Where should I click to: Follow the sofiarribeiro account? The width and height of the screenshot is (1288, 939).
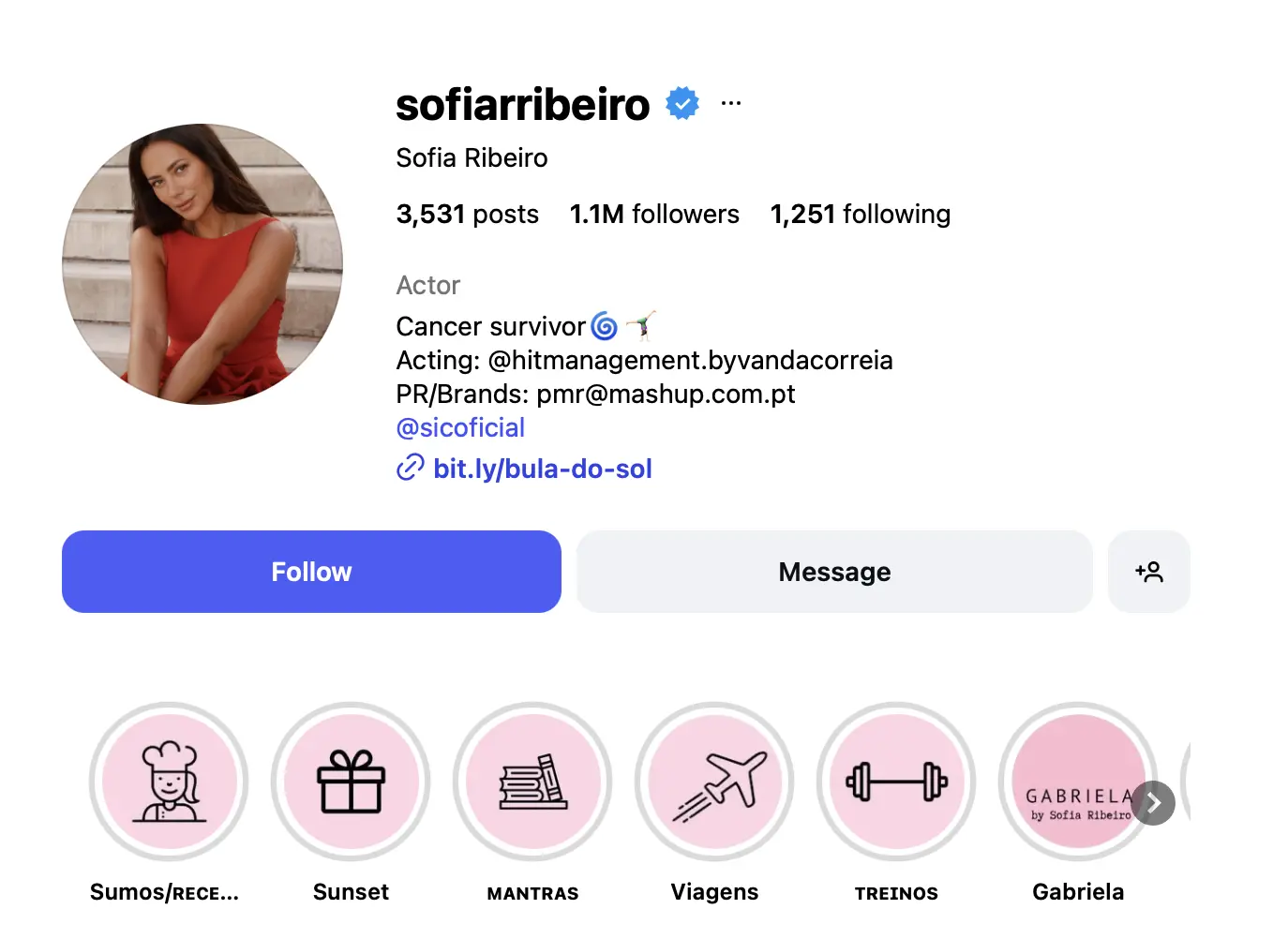click(311, 572)
